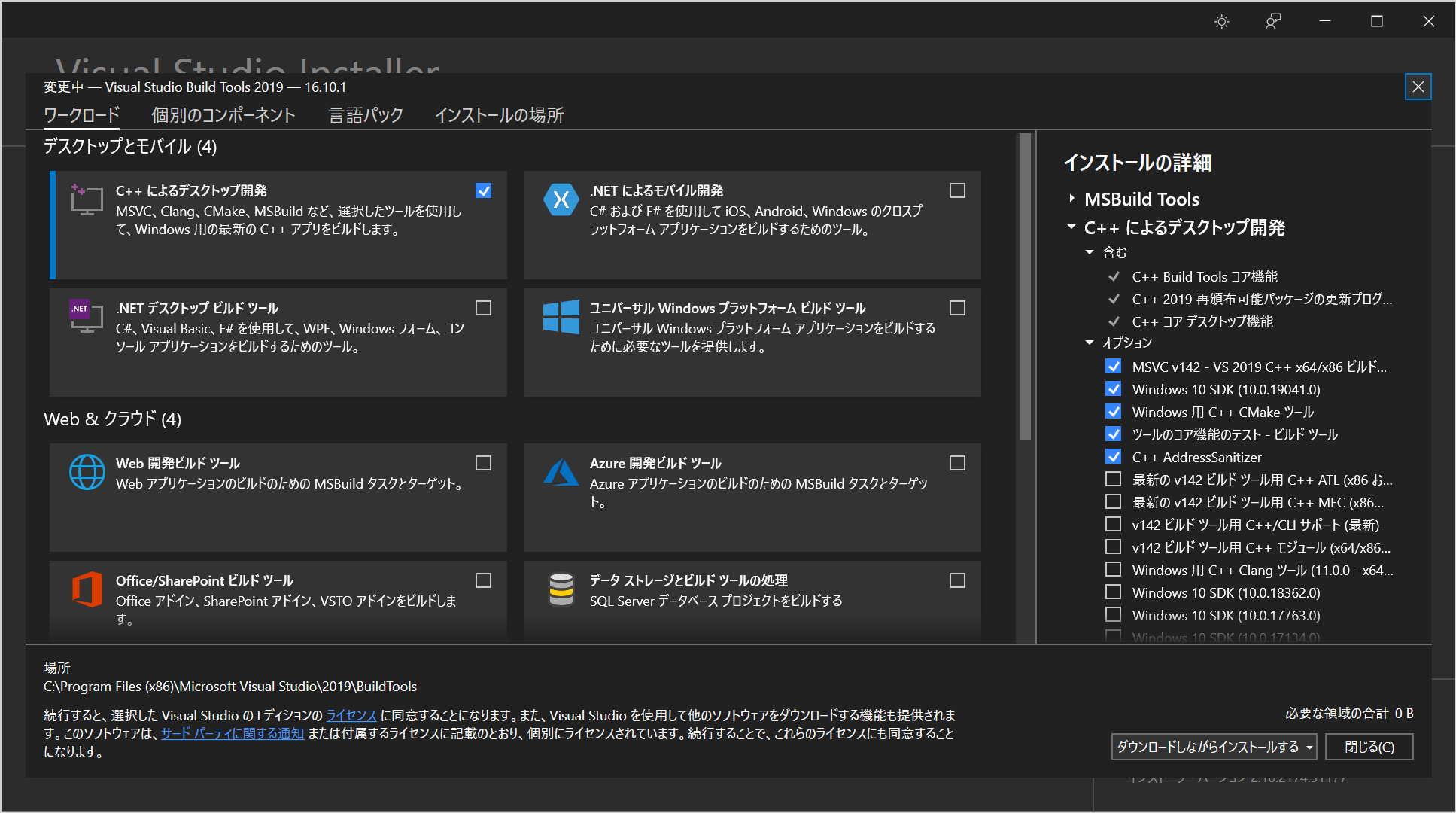
Task: Click the ダウンロードしながらインストールする button
Action: (1208, 747)
